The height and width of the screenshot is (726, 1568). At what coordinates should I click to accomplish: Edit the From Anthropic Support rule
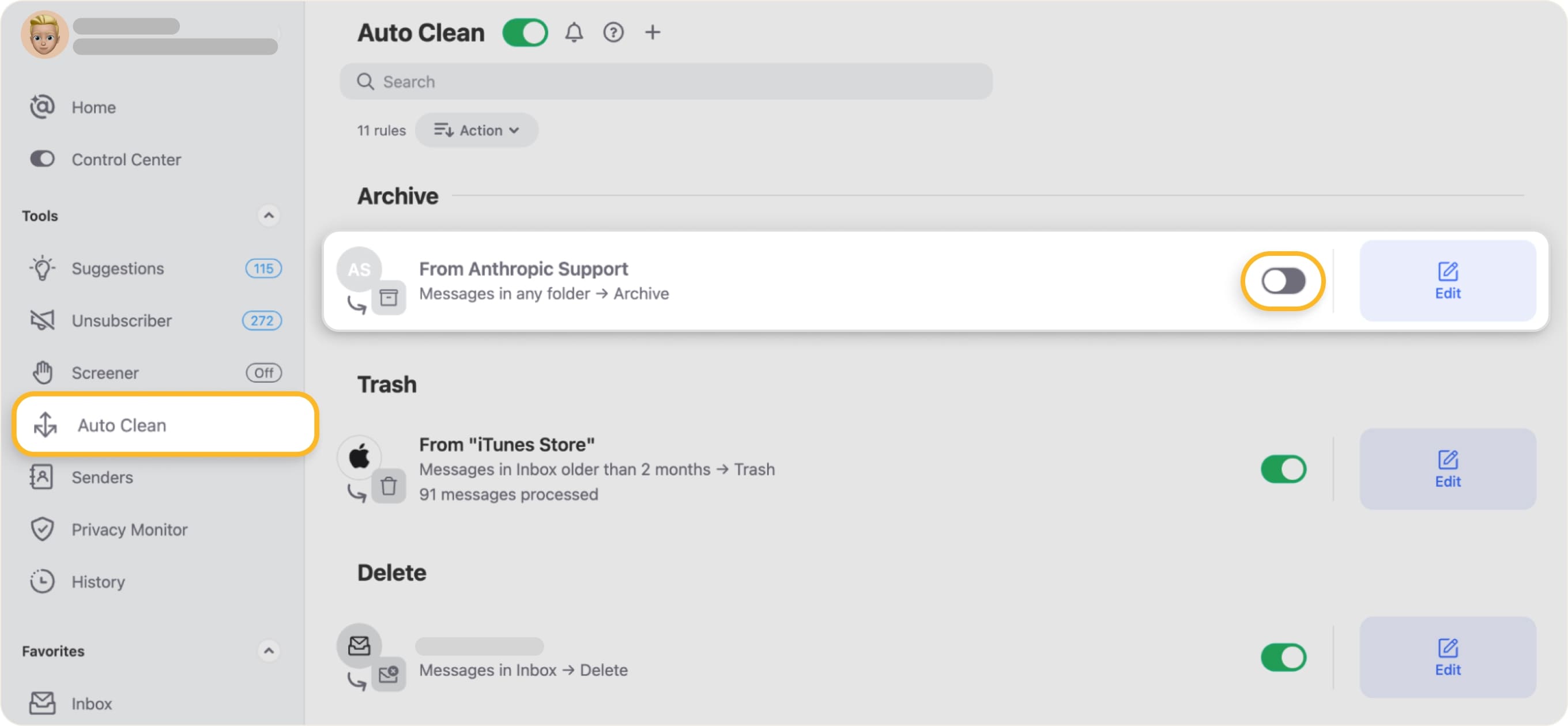(x=1448, y=281)
